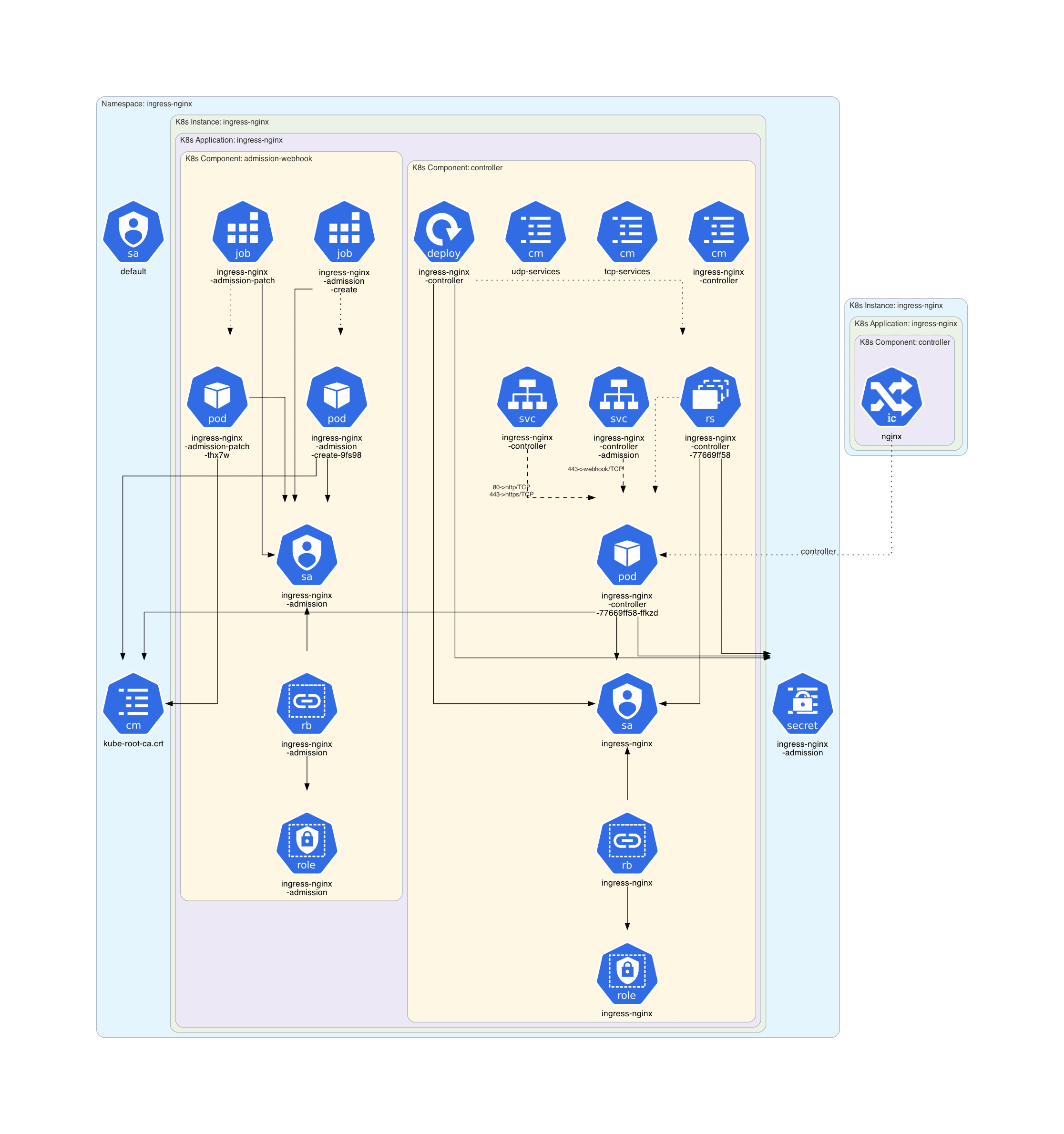The image size is (1064, 1134).
Task: Select the kube-root-ca.crt configmap icon
Action: click(133, 704)
